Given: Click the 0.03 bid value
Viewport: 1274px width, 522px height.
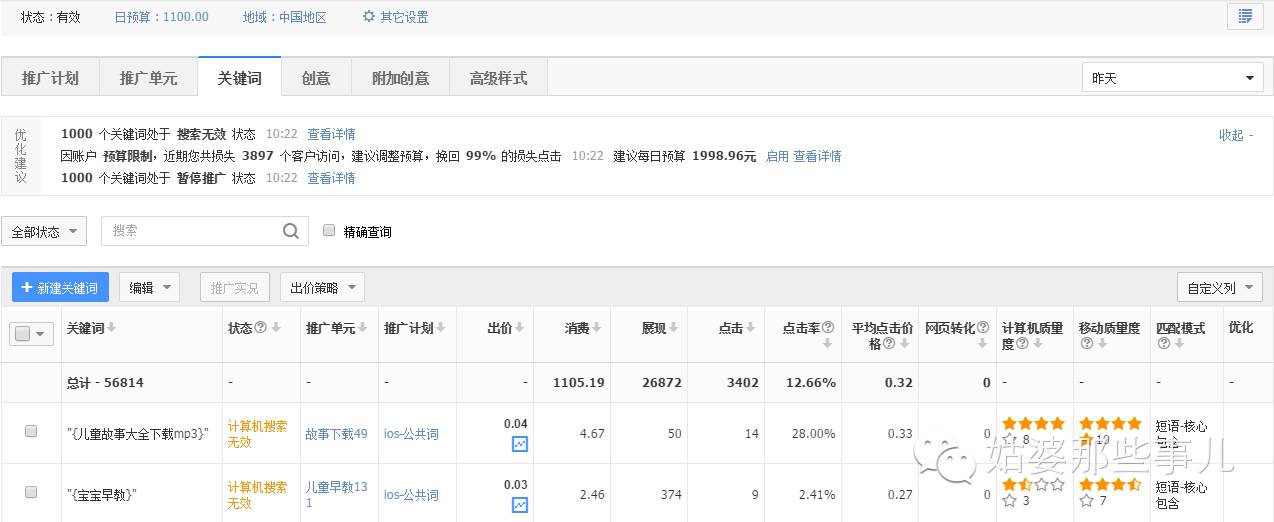Looking at the screenshot, I should point(516,485).
